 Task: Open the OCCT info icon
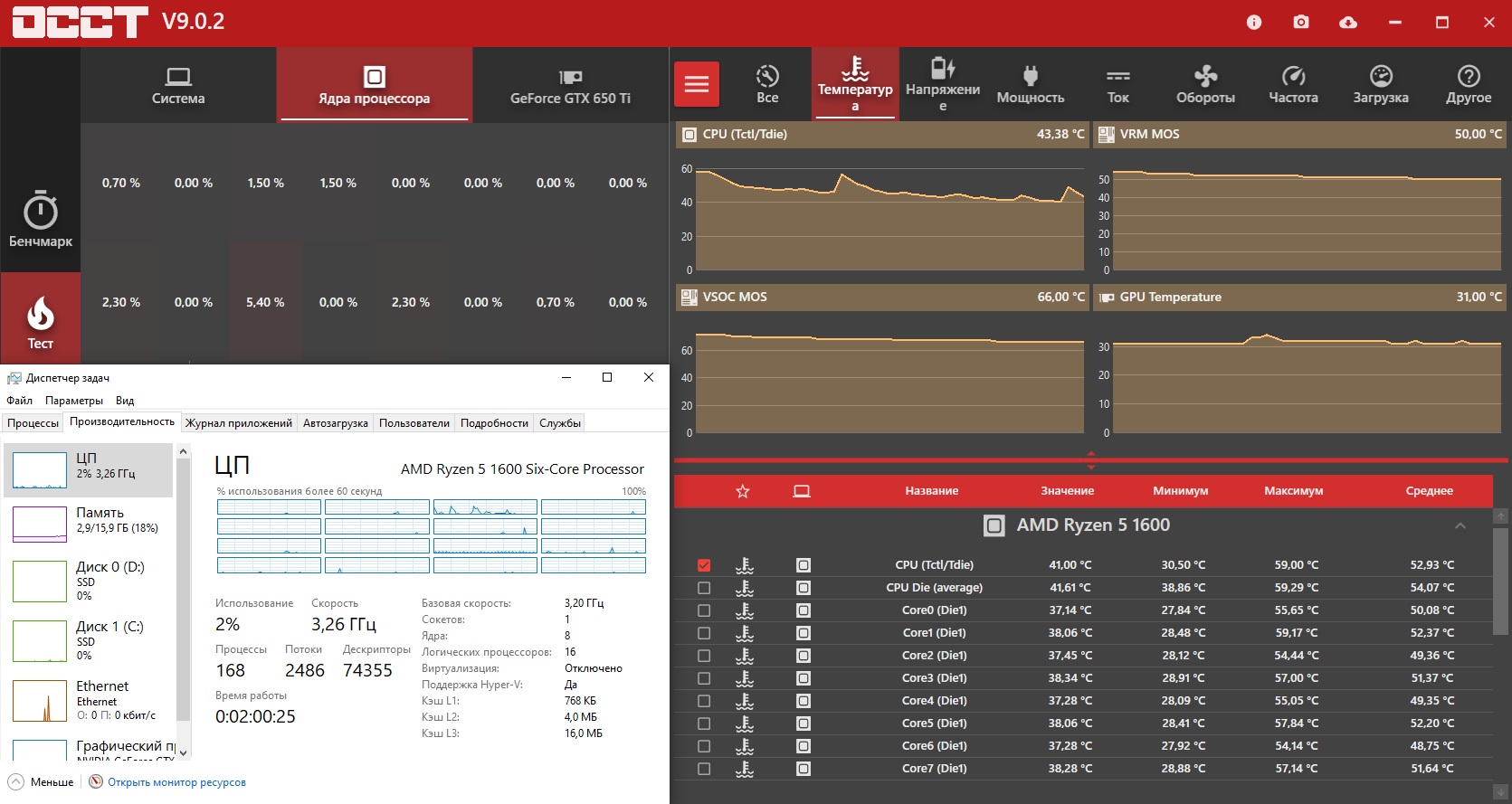pos(1254,23)
